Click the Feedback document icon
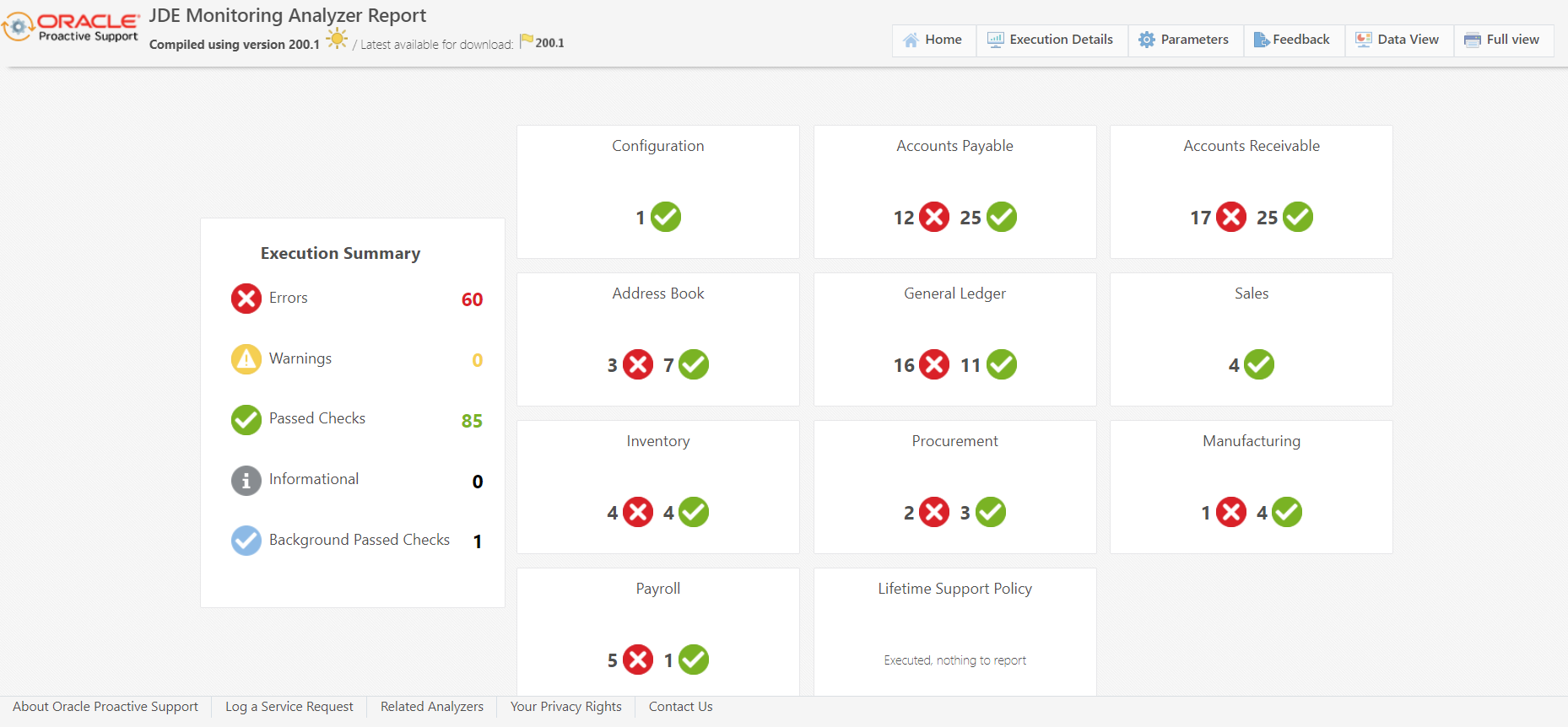 1262,40
